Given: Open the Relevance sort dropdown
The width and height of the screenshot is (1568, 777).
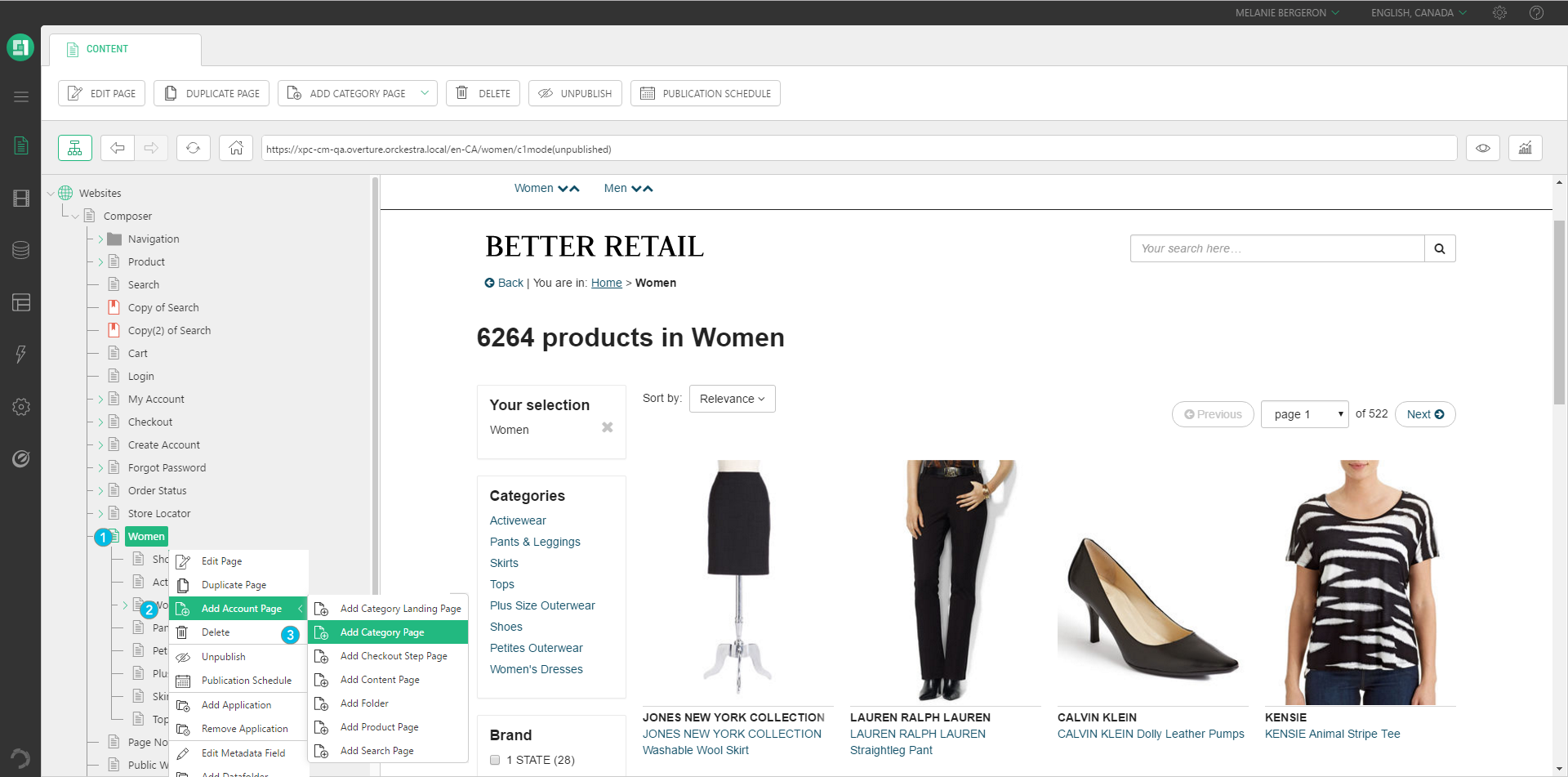Looking at the screenshot, I should pos(732,399).
